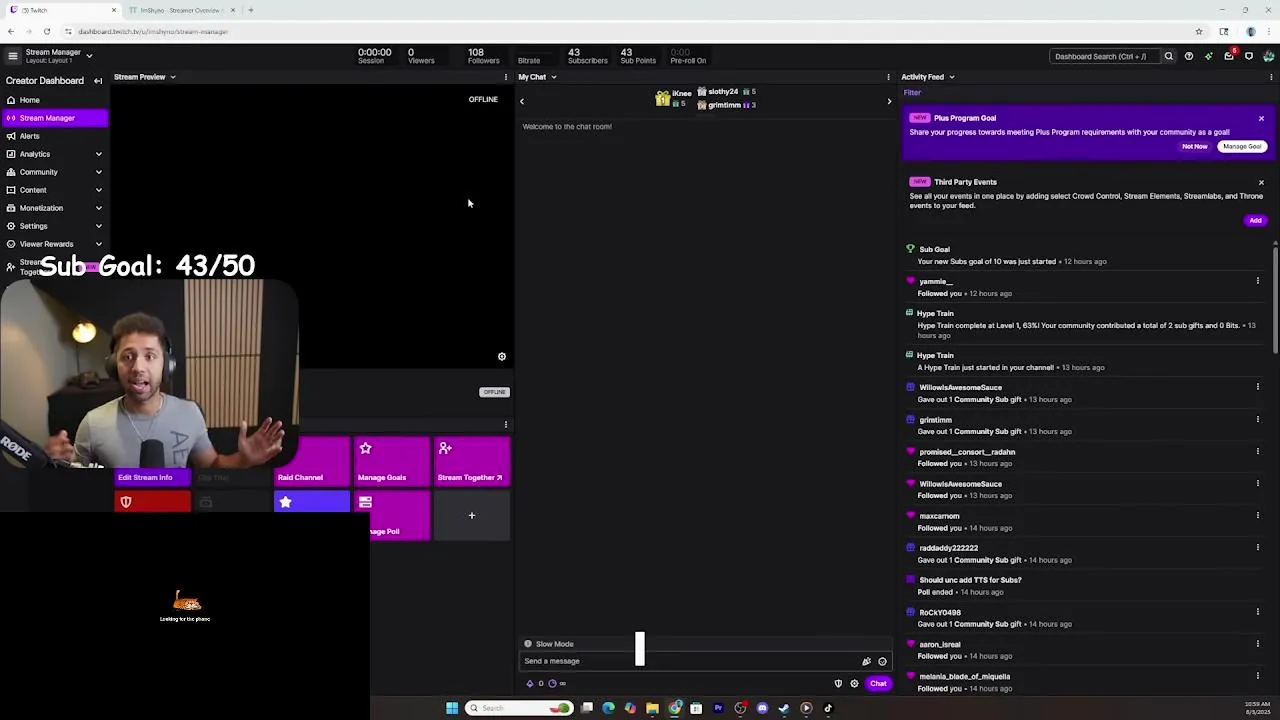This screenshot has width=1280, height=720.
Task: Open Stream Preview panel options menu
Action: pyautogui.click(x=505, y=77)
